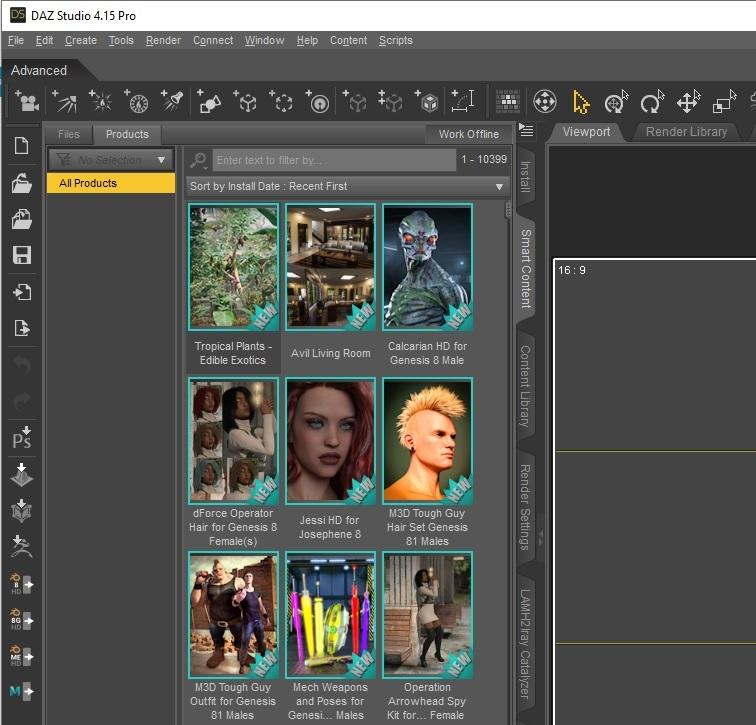Click the New Scene file icon

pos(21,147)
